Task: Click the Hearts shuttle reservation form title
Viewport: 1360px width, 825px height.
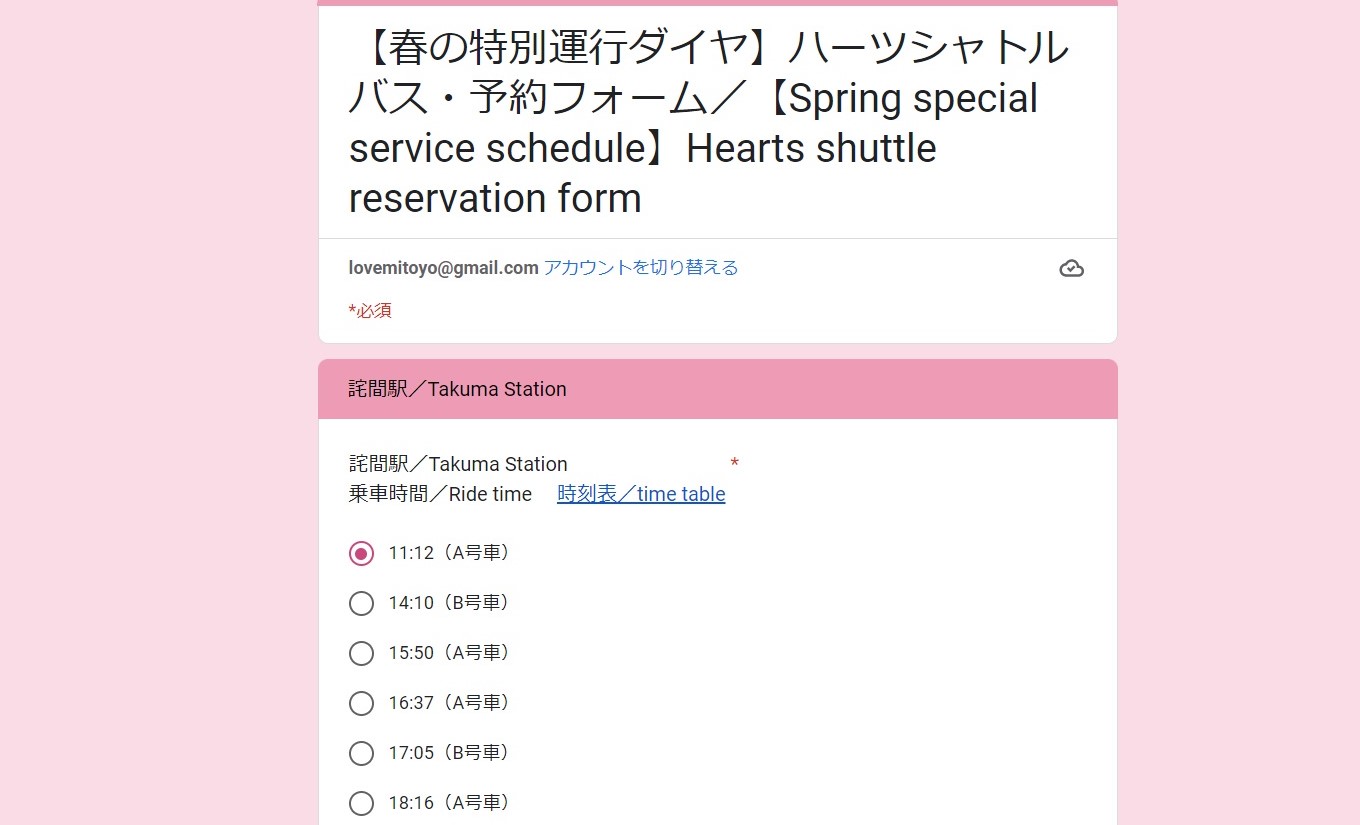Action: [710, 123]
